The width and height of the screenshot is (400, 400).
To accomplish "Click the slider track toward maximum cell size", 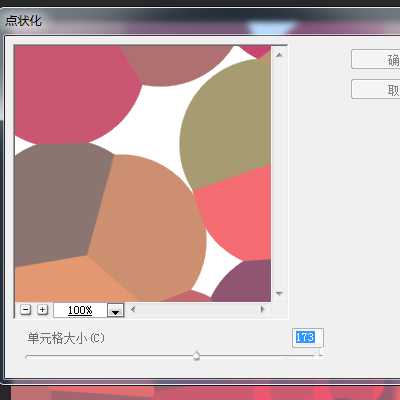I will click(257, 356).
